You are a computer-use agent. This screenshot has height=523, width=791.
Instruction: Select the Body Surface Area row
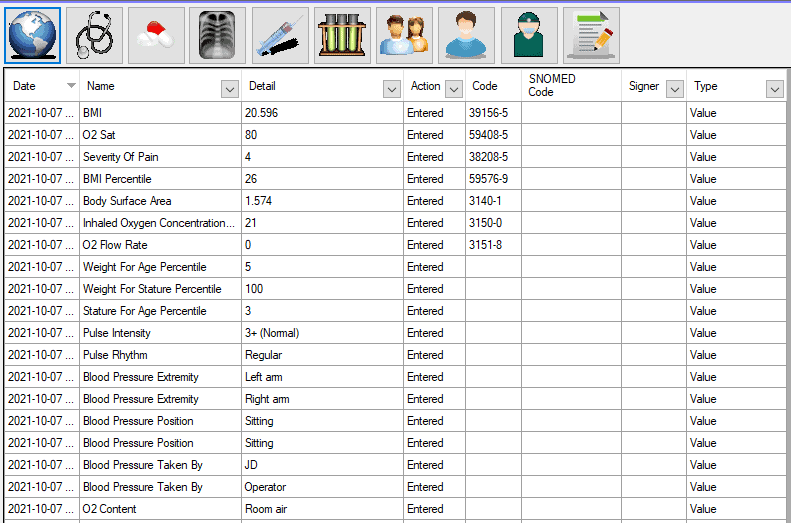pos(396,201)
